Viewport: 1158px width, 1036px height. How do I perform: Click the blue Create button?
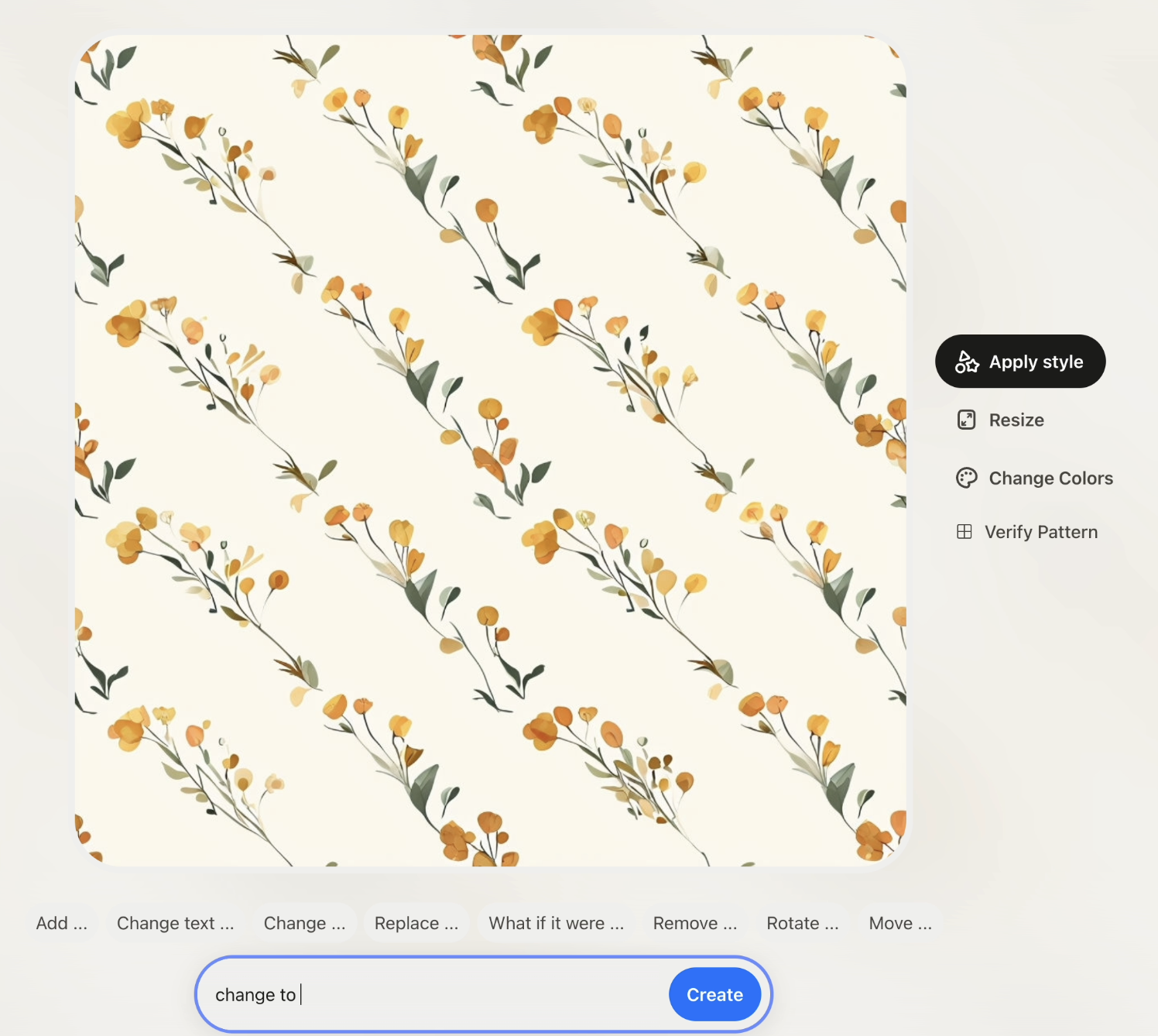pos(714,994)
